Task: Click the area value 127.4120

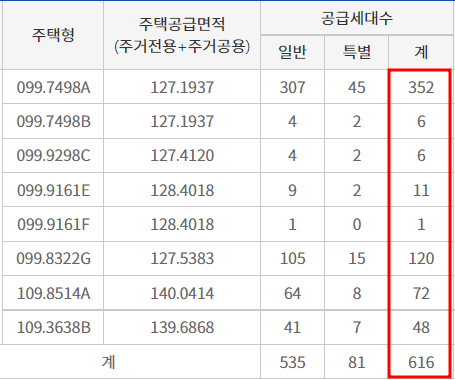Action: click(x=182, y=156)
